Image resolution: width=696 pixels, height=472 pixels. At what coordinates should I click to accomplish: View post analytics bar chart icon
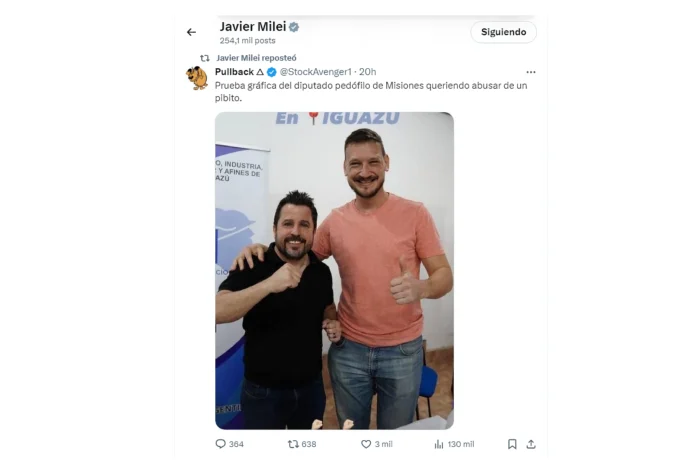[439, 444]
